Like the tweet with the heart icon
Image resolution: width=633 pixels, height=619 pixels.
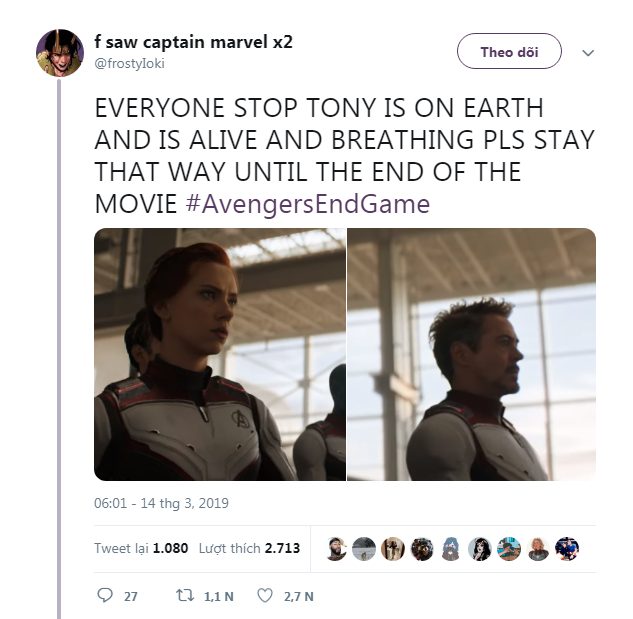[265, 595]
